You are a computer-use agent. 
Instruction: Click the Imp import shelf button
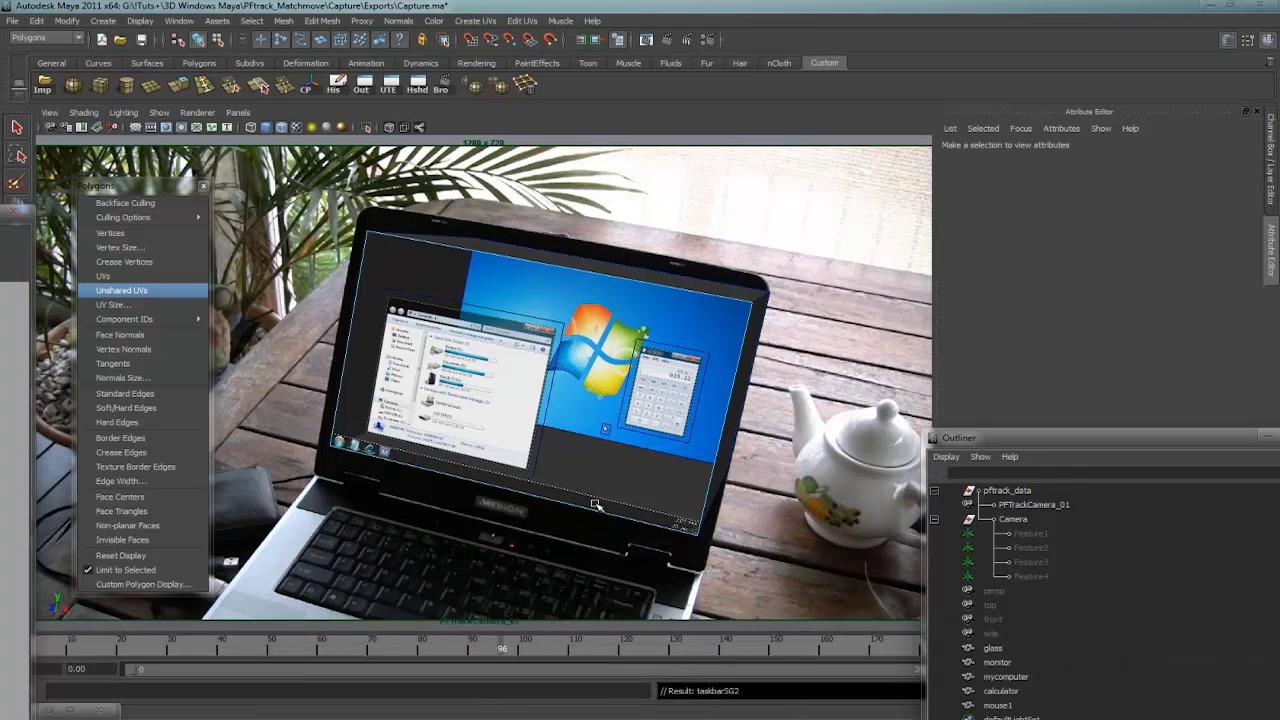pyautogui.click(x=43, y=85)
